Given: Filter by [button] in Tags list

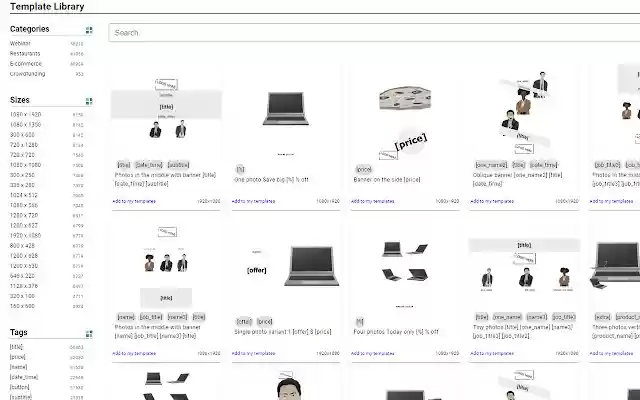Looking at the screenshot, I should 20,387.
